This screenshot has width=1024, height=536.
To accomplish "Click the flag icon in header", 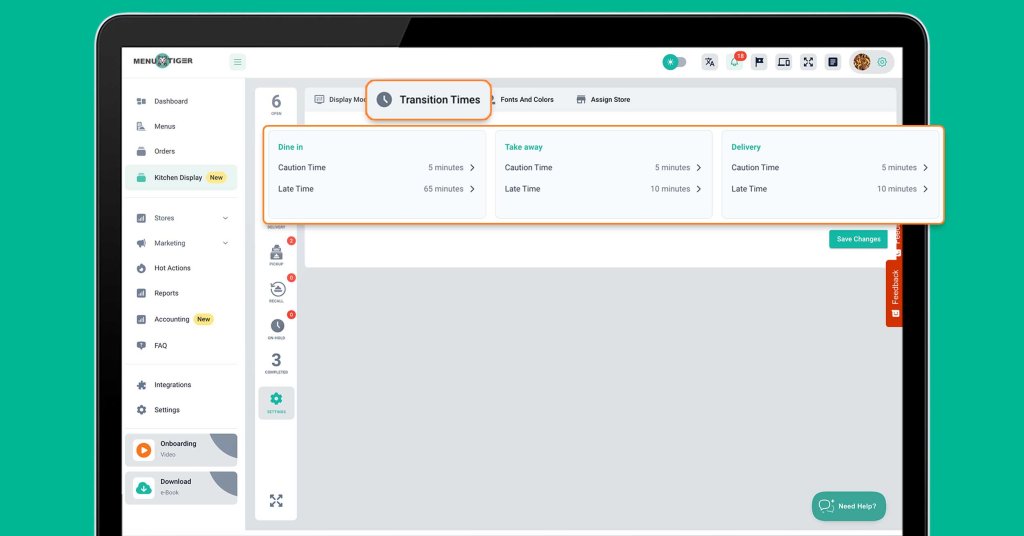I will (x=759, y=62).
